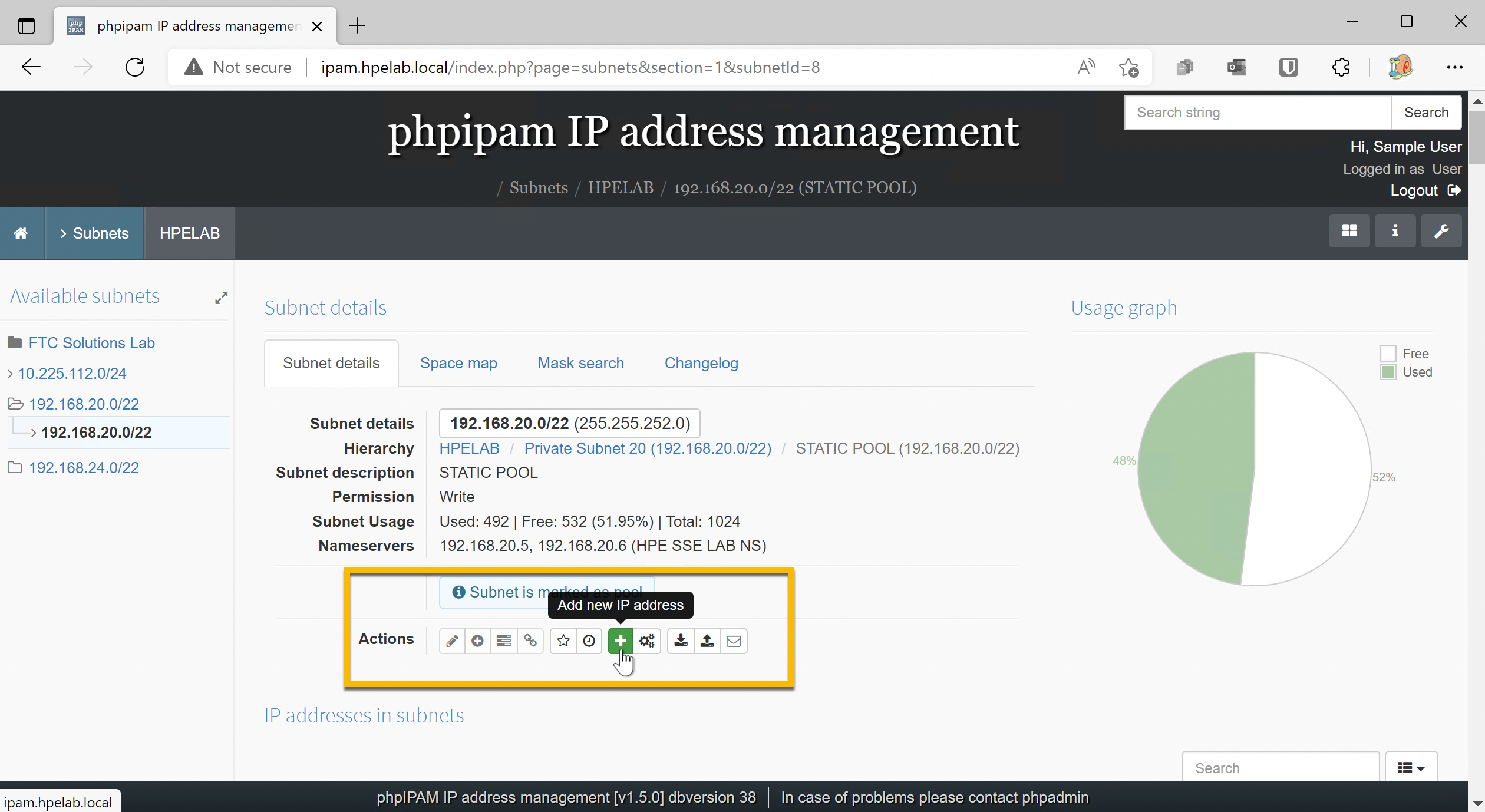1485x812 pixels.
Task: Open tools via the wrench icon
Action: (1441, 231)
